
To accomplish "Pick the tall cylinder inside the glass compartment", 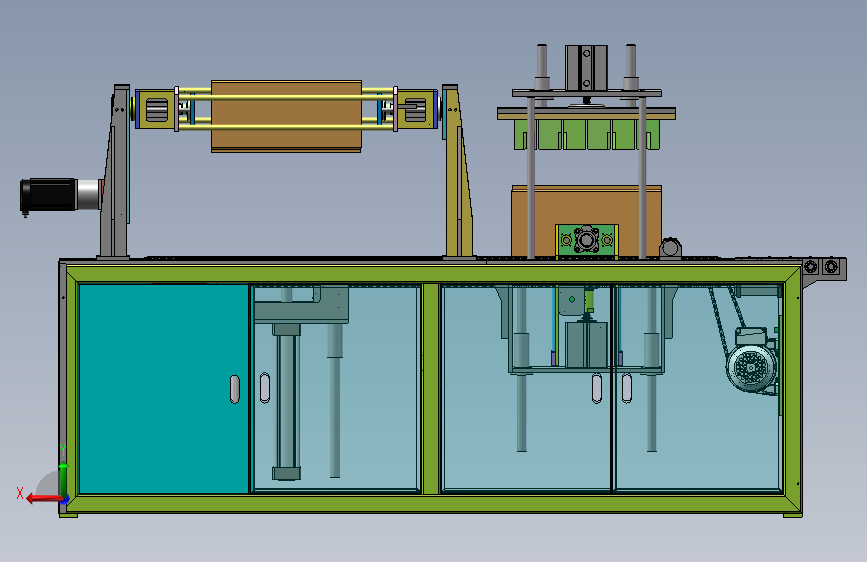I will click(286, 402).
